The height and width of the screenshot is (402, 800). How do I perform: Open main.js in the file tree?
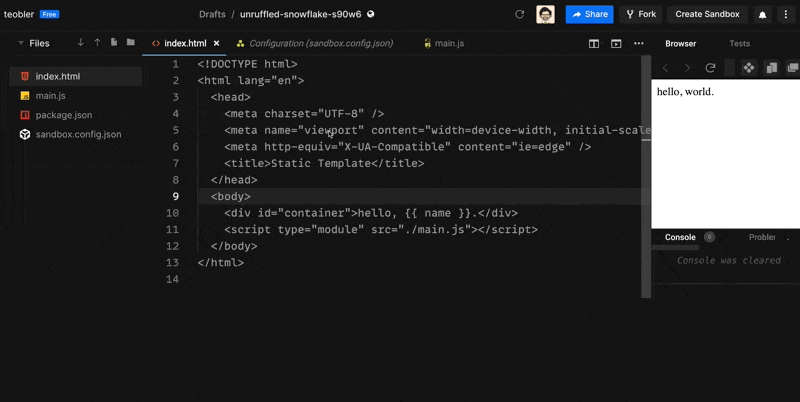pos(51,96)
